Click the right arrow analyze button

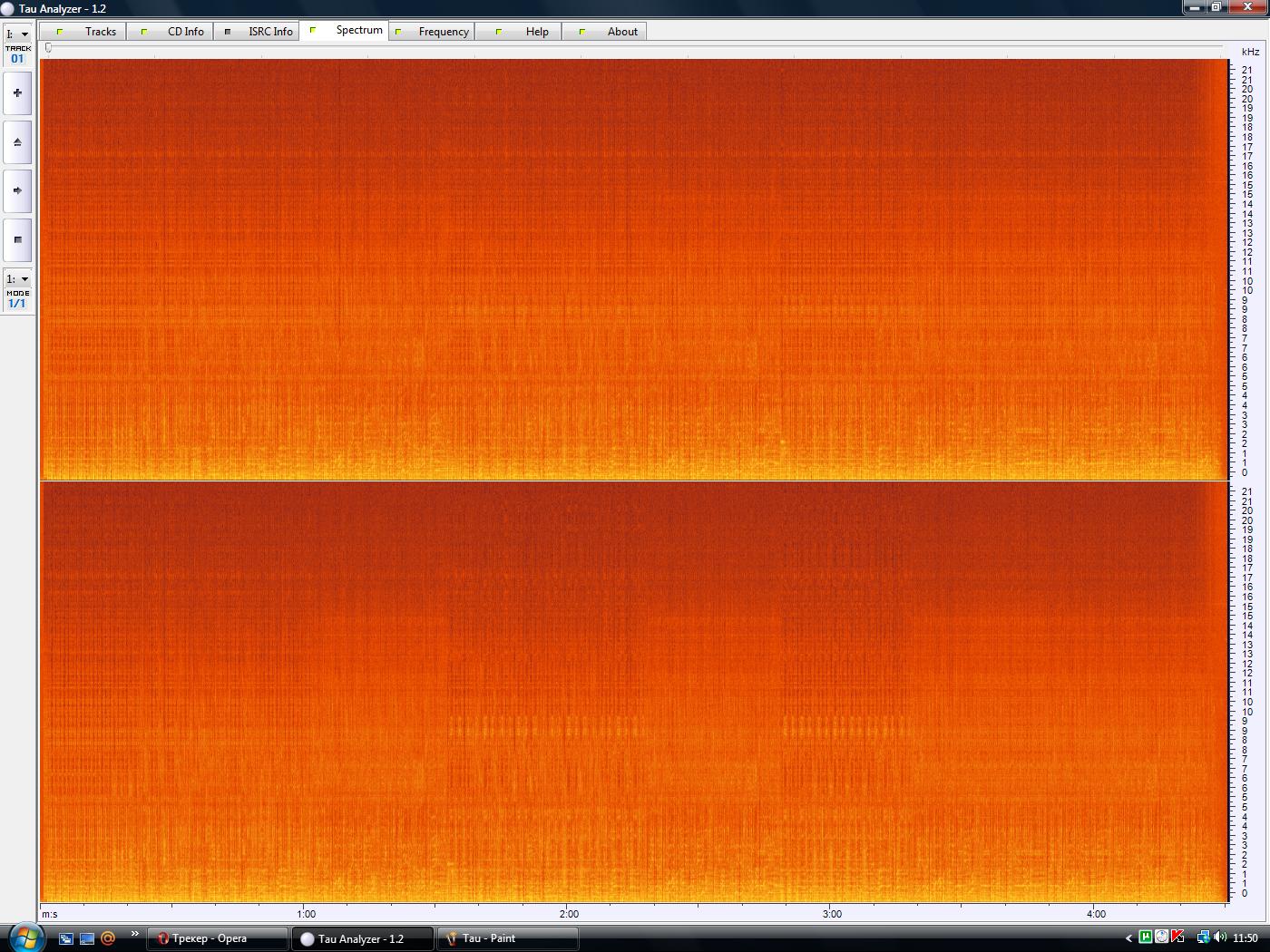point(17,190)
